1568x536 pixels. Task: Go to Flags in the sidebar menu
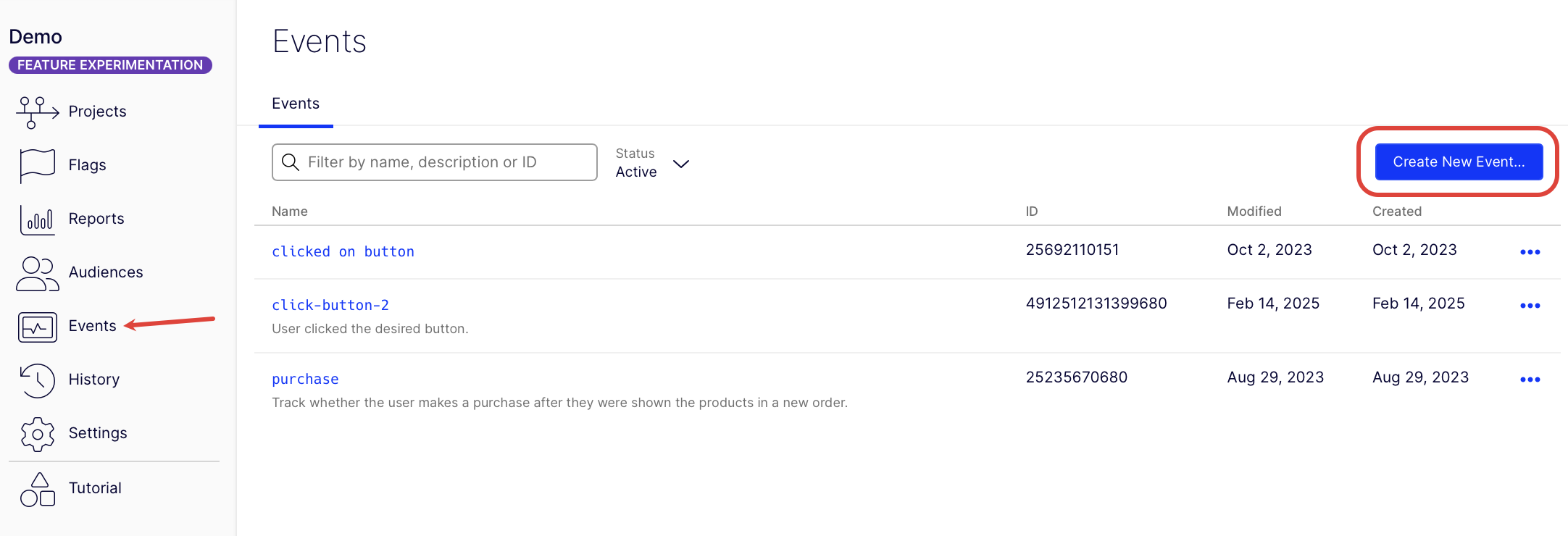pyautogui.click(x=87, y=165)
